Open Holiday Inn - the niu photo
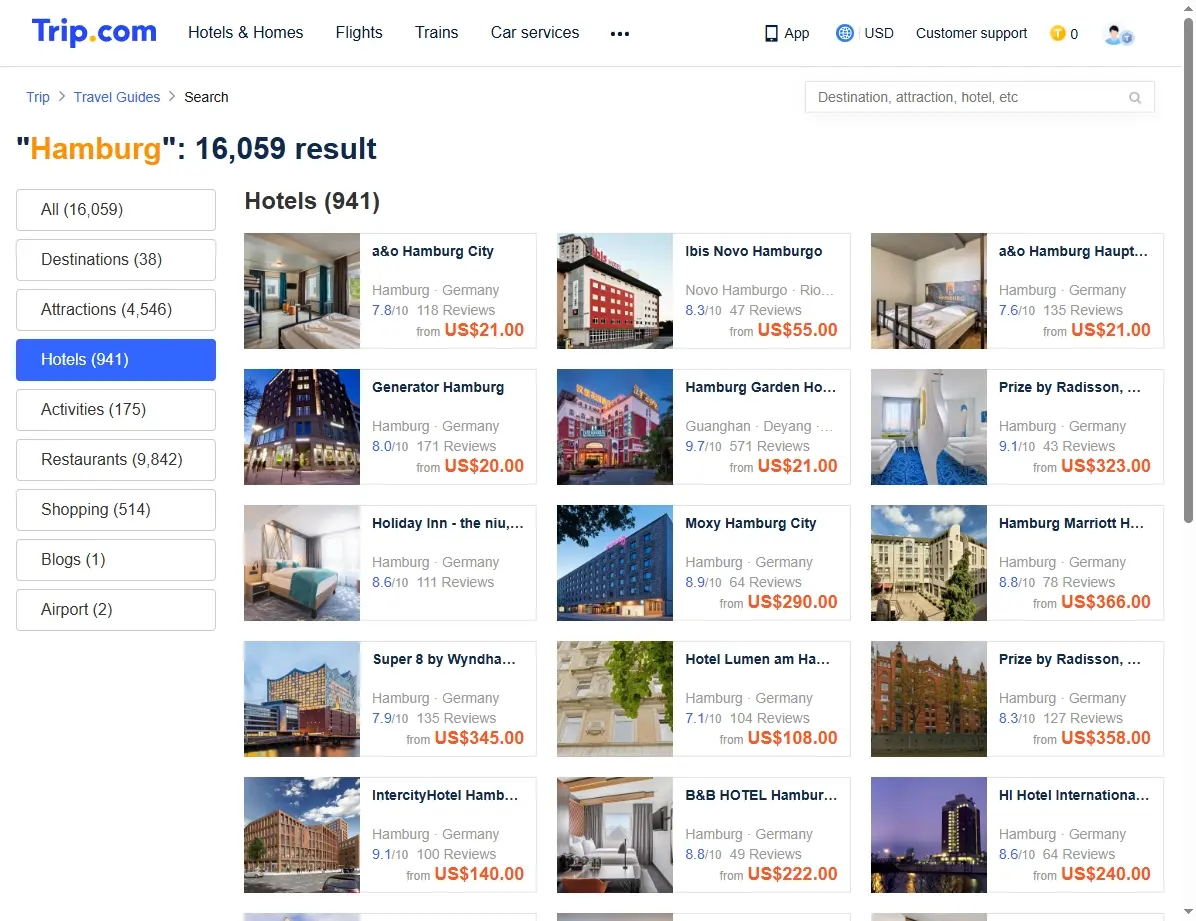The height and width of the screenshot is (921, 1196). [302, 562]
